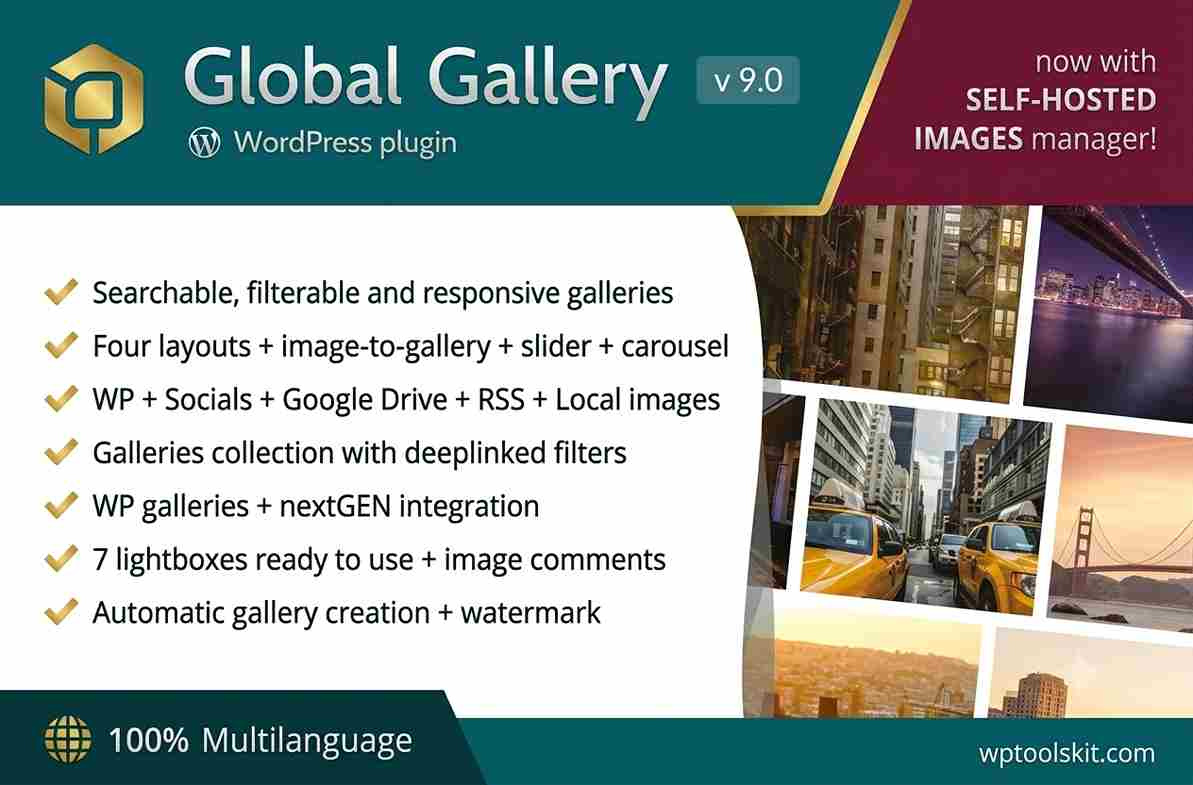The height and width of the screenshot is (785, 1193).
Task: Click 'WP galleries + nextGEN integration' text
Action: pos(316,506)
